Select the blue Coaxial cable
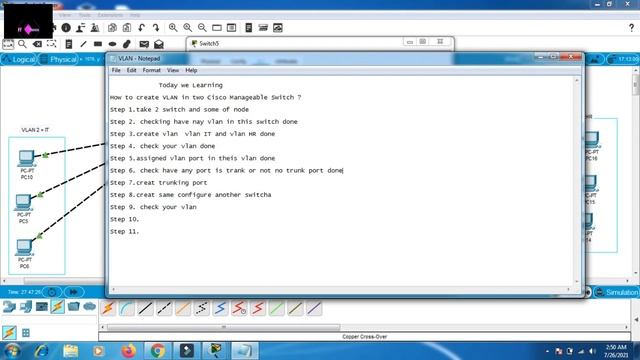 (220, 308)
